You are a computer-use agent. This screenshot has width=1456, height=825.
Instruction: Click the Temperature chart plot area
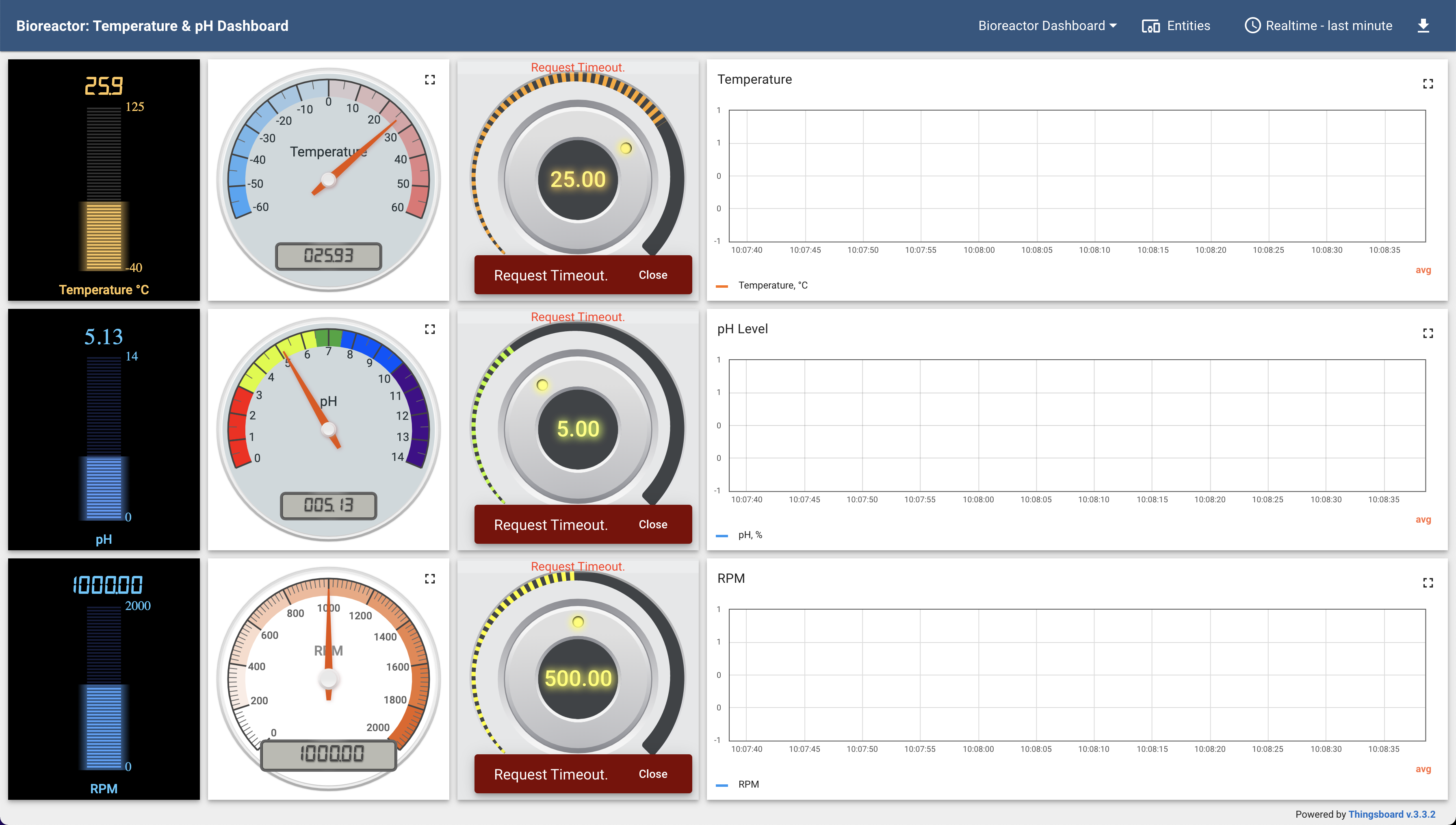click(x=1077, y=176)
